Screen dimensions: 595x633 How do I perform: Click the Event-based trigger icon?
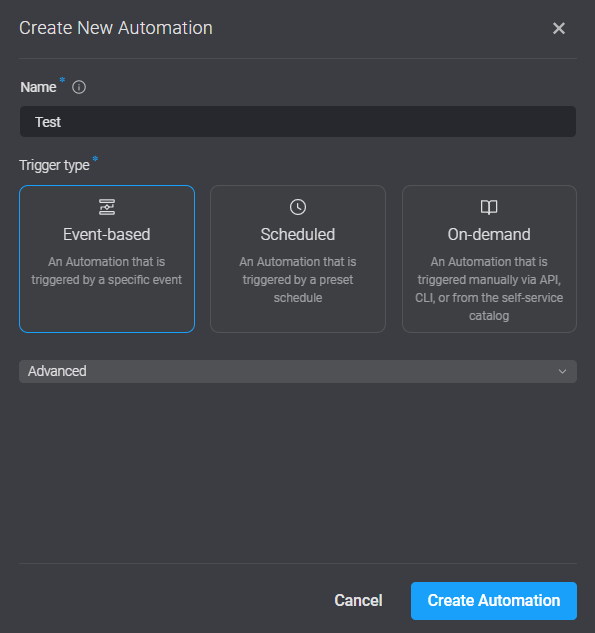tap(107, 207)
